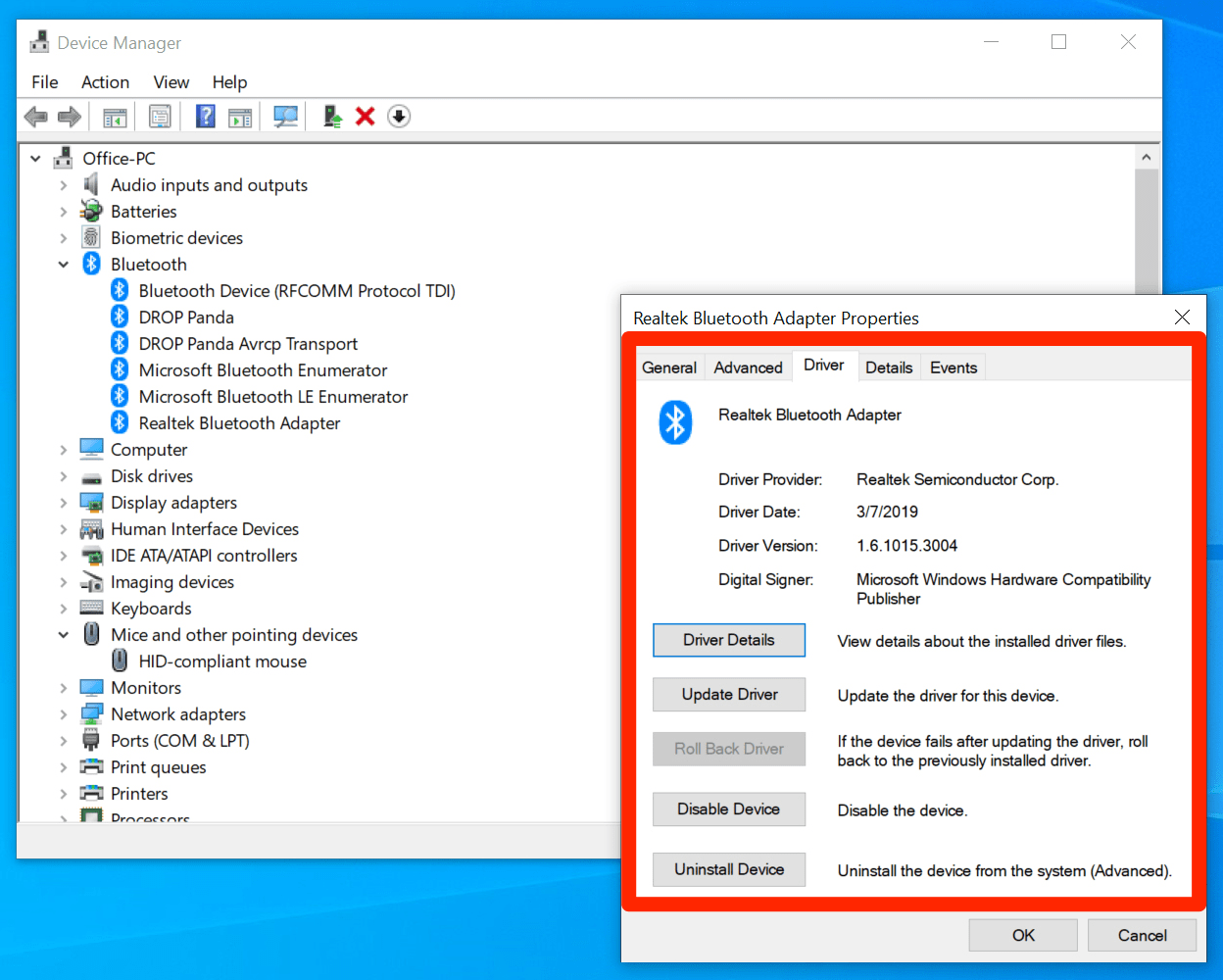Switch to the Details tab

[889, 367]
